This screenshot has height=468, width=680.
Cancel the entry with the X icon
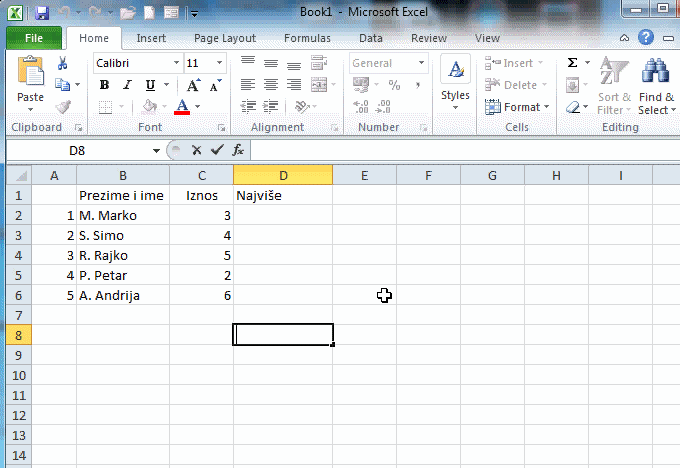[x=196, y=150]
